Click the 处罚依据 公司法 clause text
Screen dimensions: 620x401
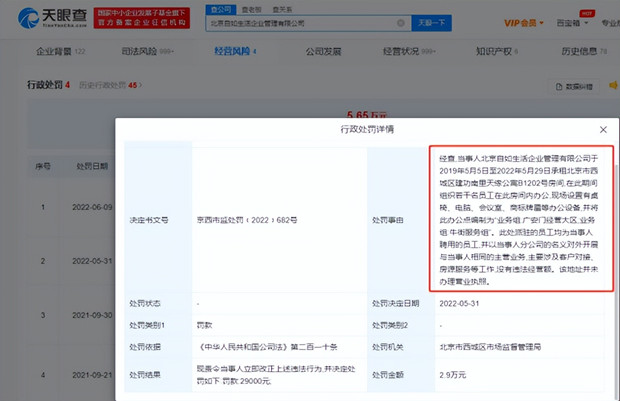267,347
